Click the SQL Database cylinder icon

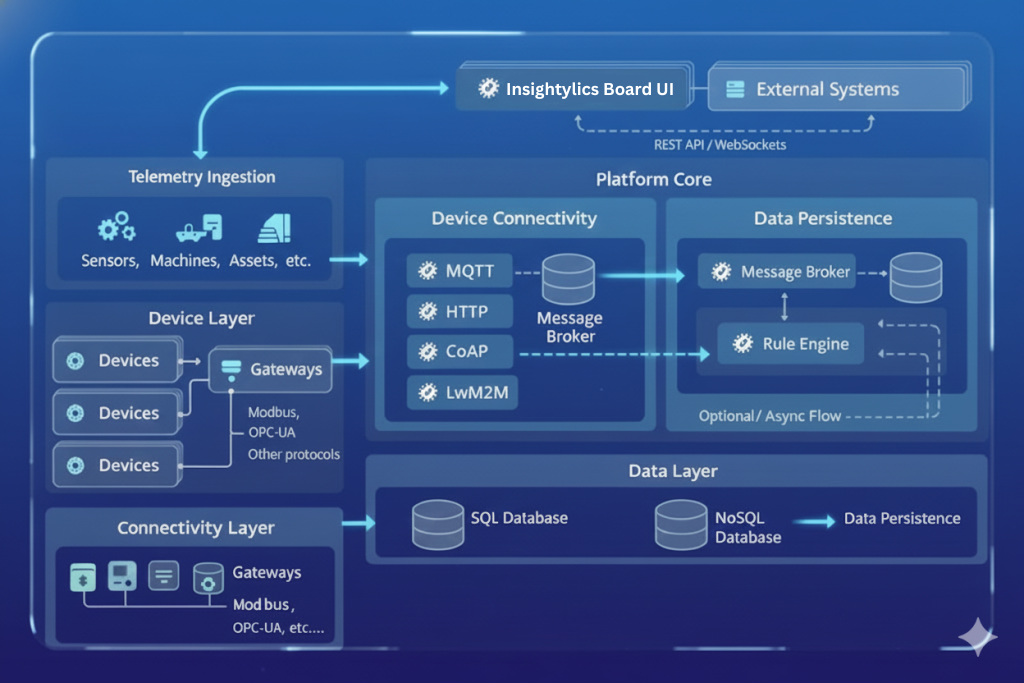coord(437,523)
